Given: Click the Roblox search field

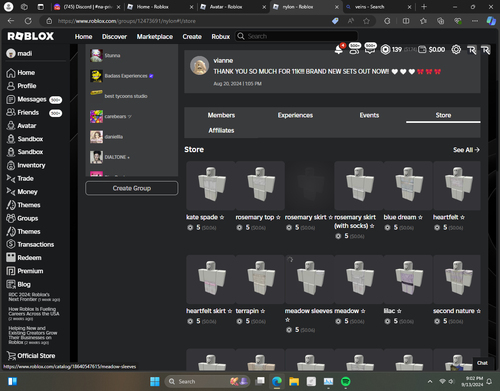Looking at the screenshot, I should (x=297, y=36).
